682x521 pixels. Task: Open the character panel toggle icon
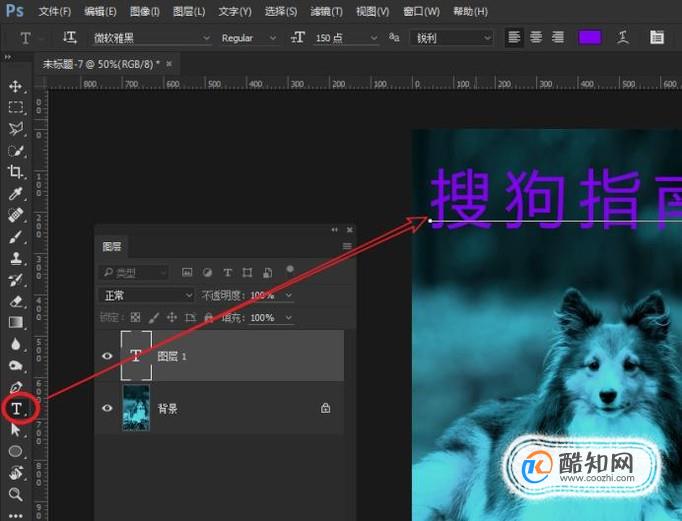coord(657,37)
